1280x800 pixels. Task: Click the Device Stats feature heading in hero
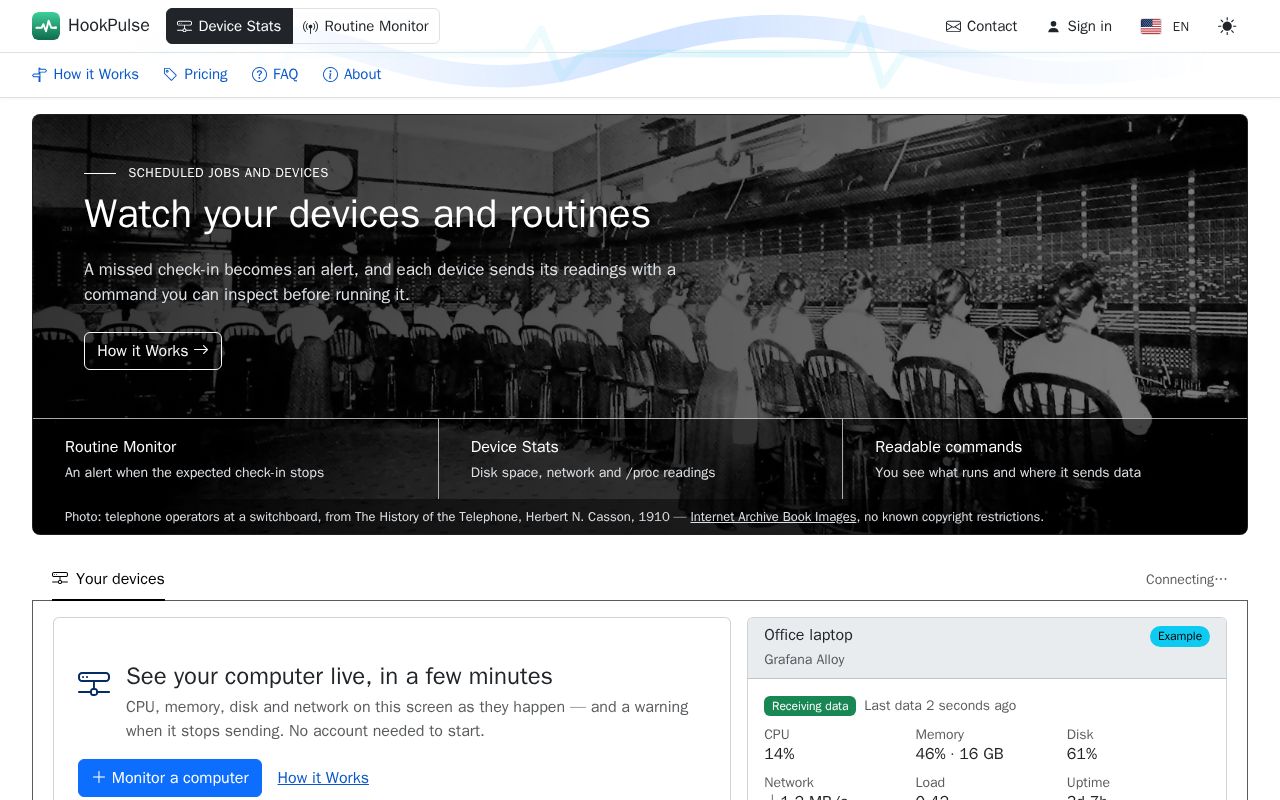pyautogui.click(x=515, y=447)
